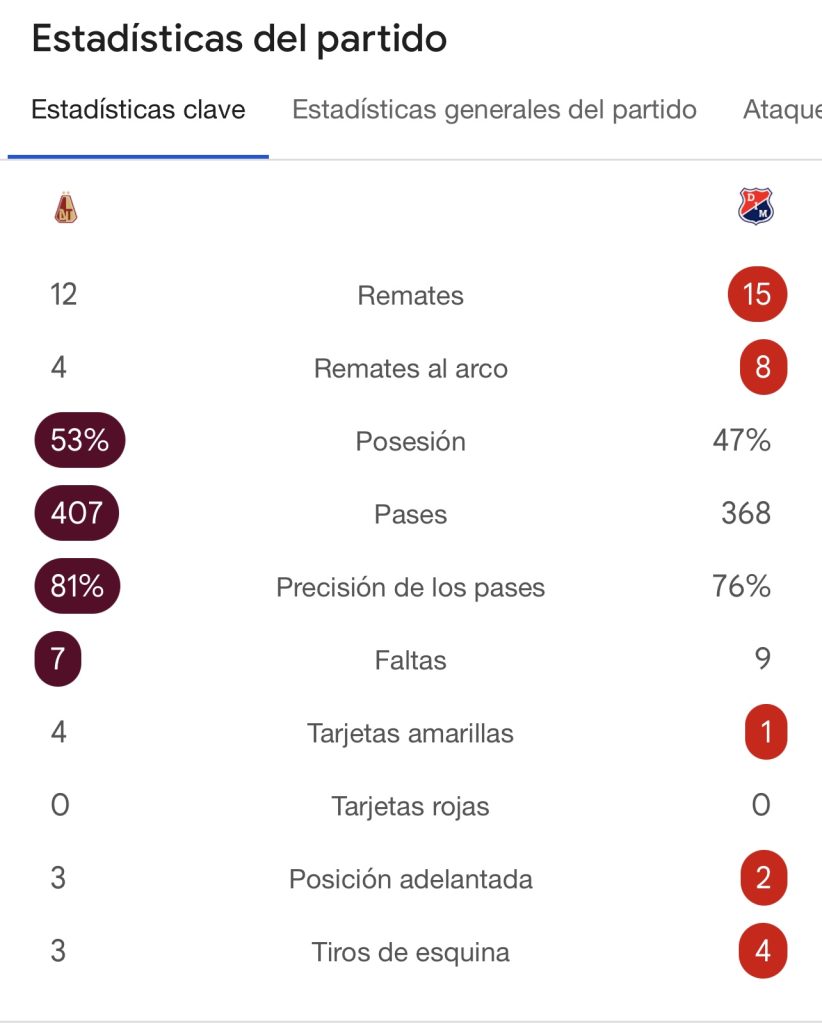822x1024 pixels.
Task: Click the red 2 Posición adelantada badge
Action: (763, 879)
